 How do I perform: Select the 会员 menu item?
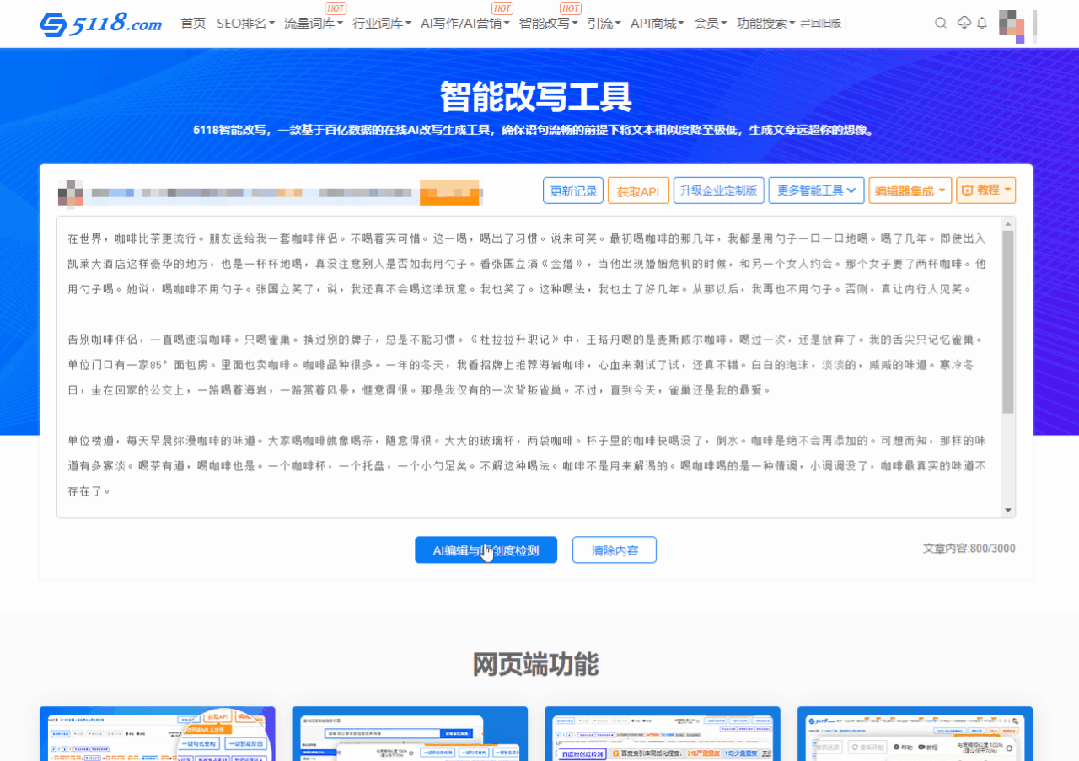pyautogui.click(x=709, y=22)
